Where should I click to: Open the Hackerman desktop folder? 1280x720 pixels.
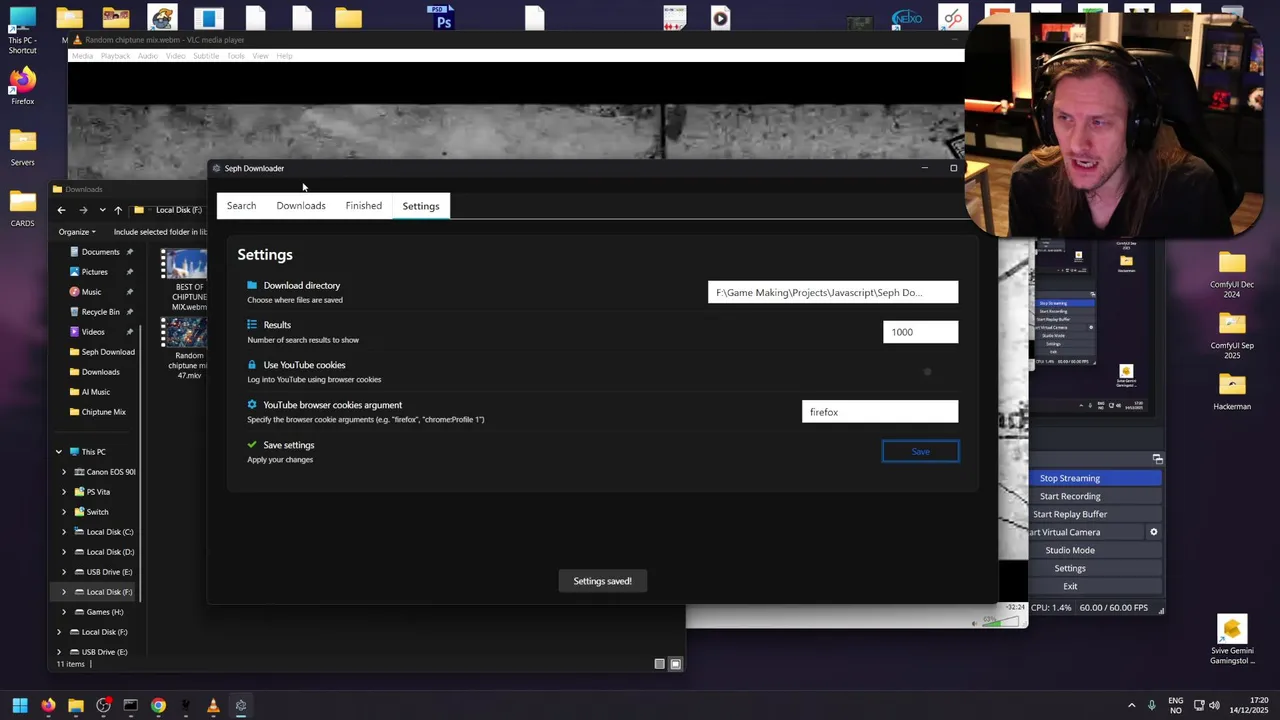coord(1232,391)
